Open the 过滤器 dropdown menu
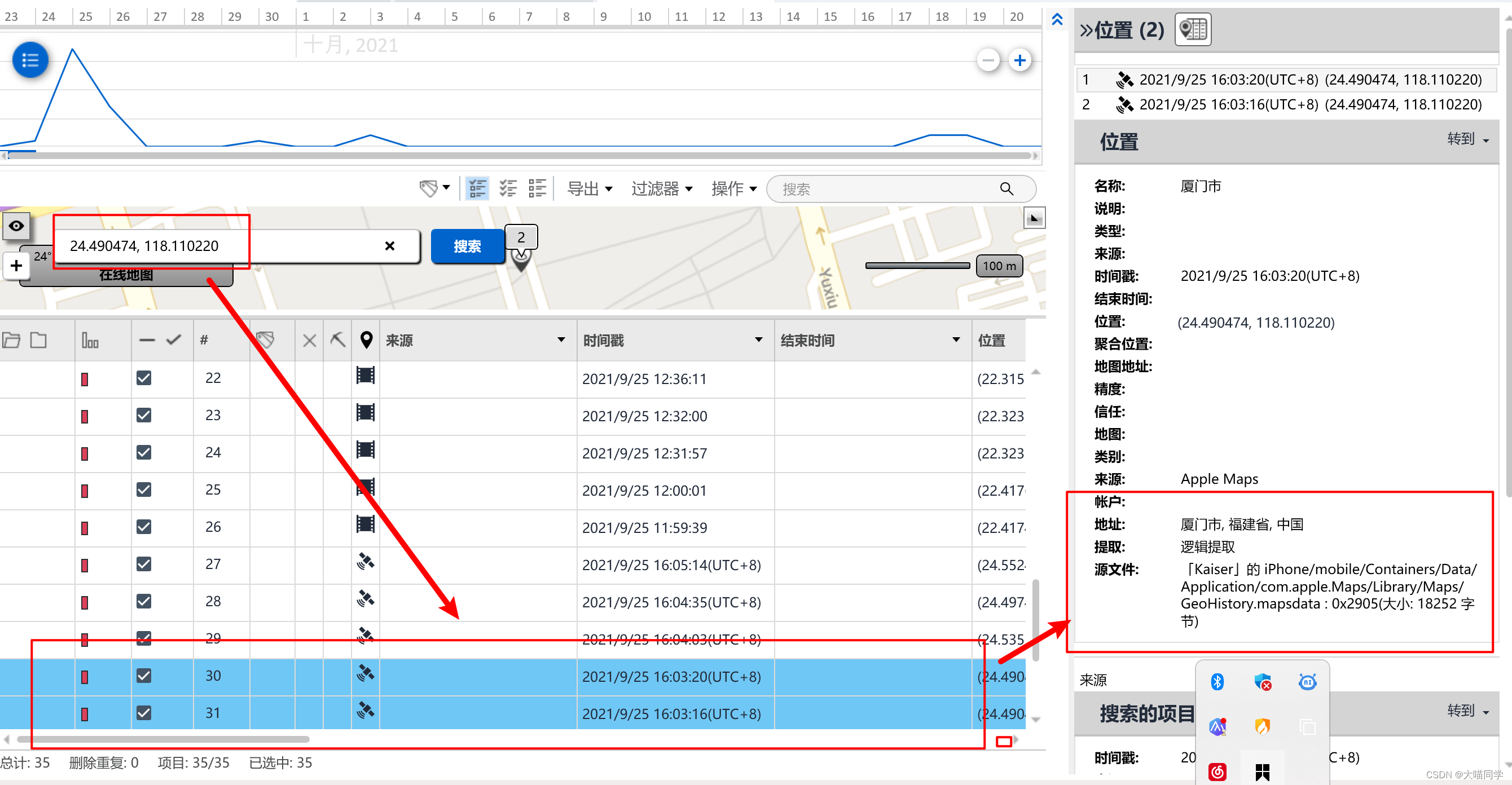This screenshot has width=1512, height=785. 661,188
